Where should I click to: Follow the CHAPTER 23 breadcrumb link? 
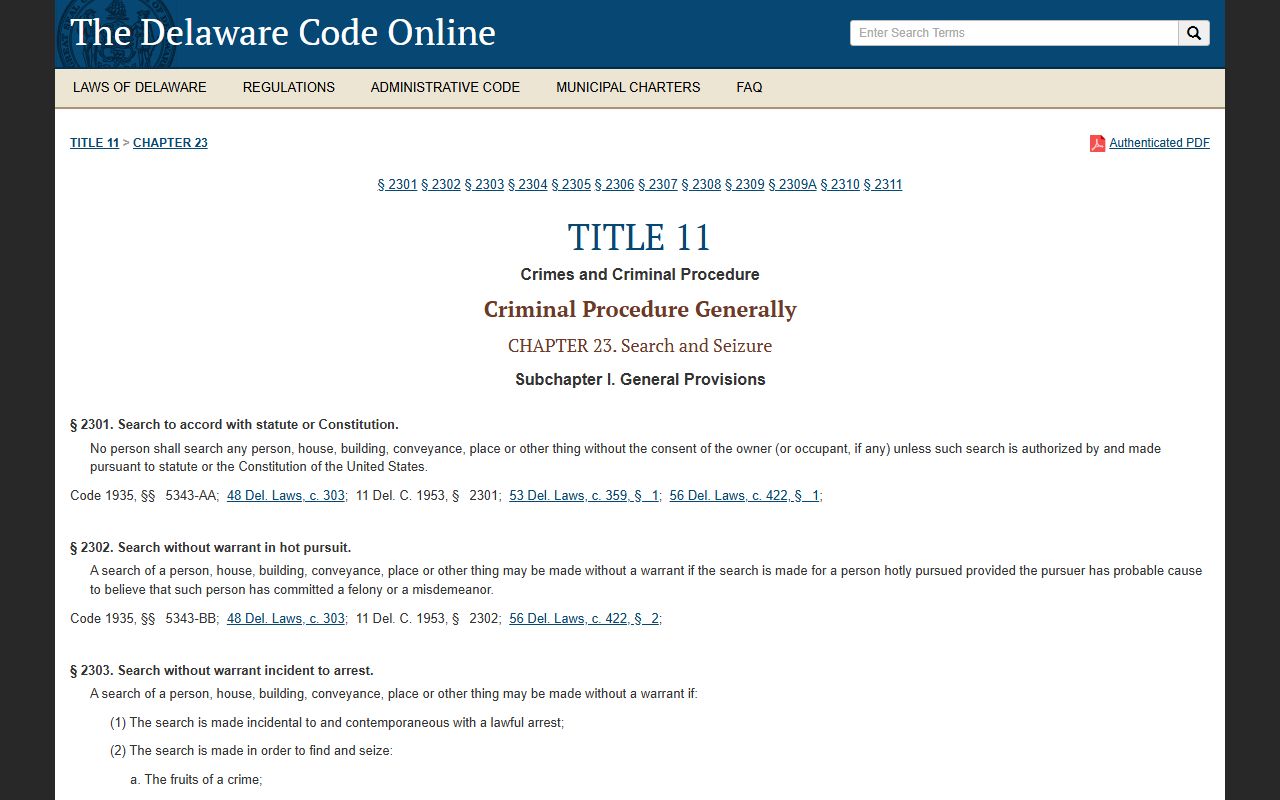170,143
